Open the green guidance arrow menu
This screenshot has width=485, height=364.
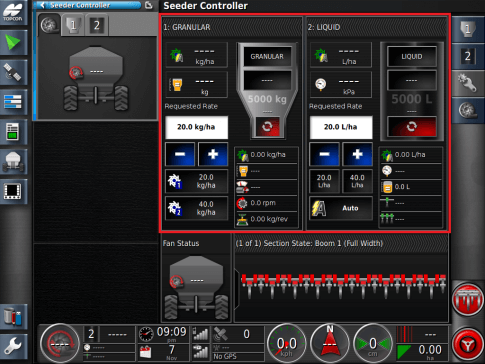(x=14, y=43)
